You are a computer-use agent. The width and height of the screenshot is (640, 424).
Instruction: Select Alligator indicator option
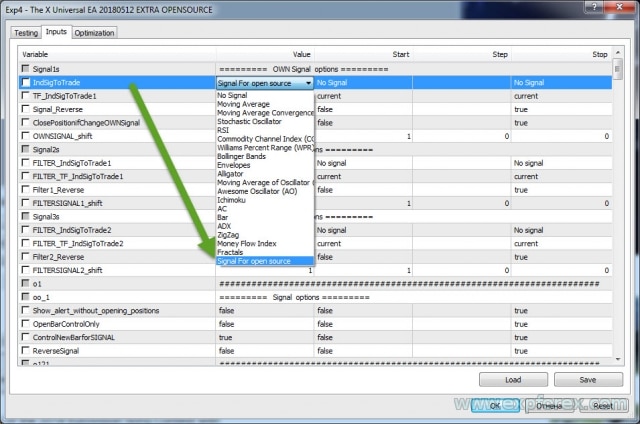coord(265,174)
